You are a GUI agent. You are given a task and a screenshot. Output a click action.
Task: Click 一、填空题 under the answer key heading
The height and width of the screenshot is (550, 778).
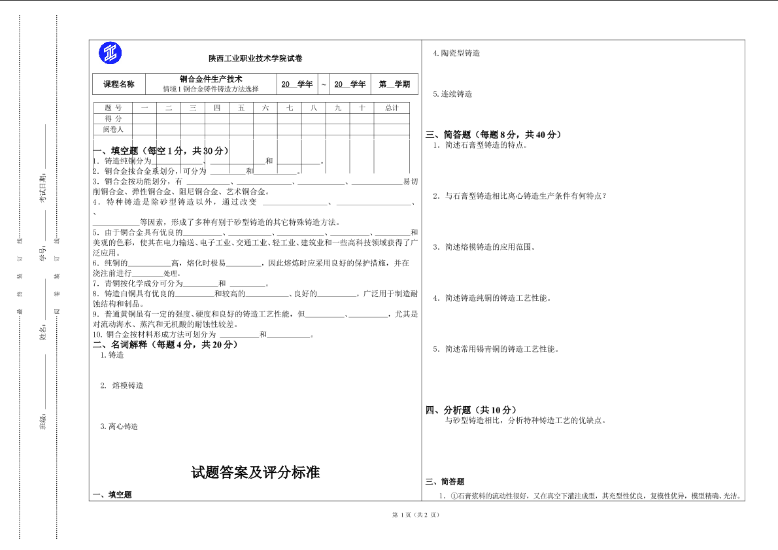pos(113,494)
